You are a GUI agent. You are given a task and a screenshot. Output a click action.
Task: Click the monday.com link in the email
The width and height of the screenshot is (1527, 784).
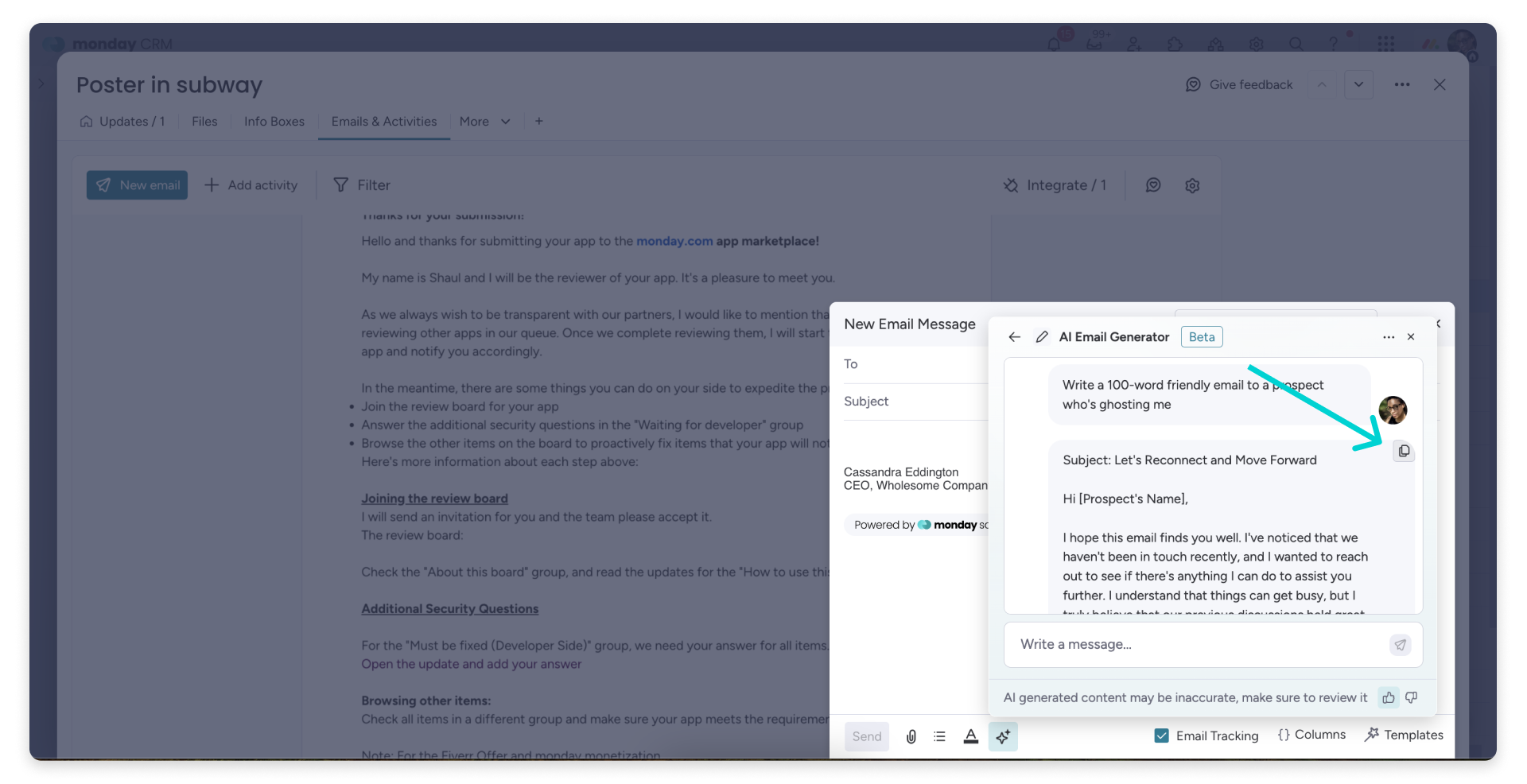(x=674, y=241)
